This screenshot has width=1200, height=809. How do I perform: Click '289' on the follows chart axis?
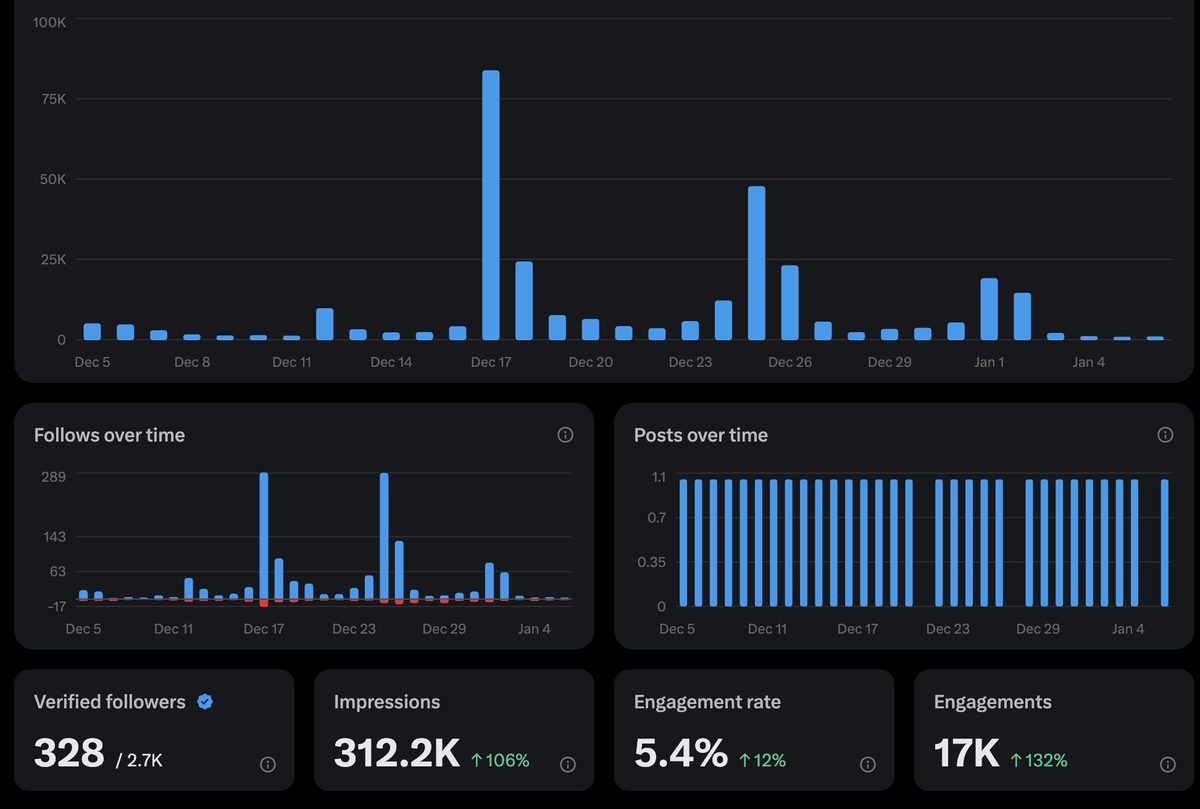[54, 476]
